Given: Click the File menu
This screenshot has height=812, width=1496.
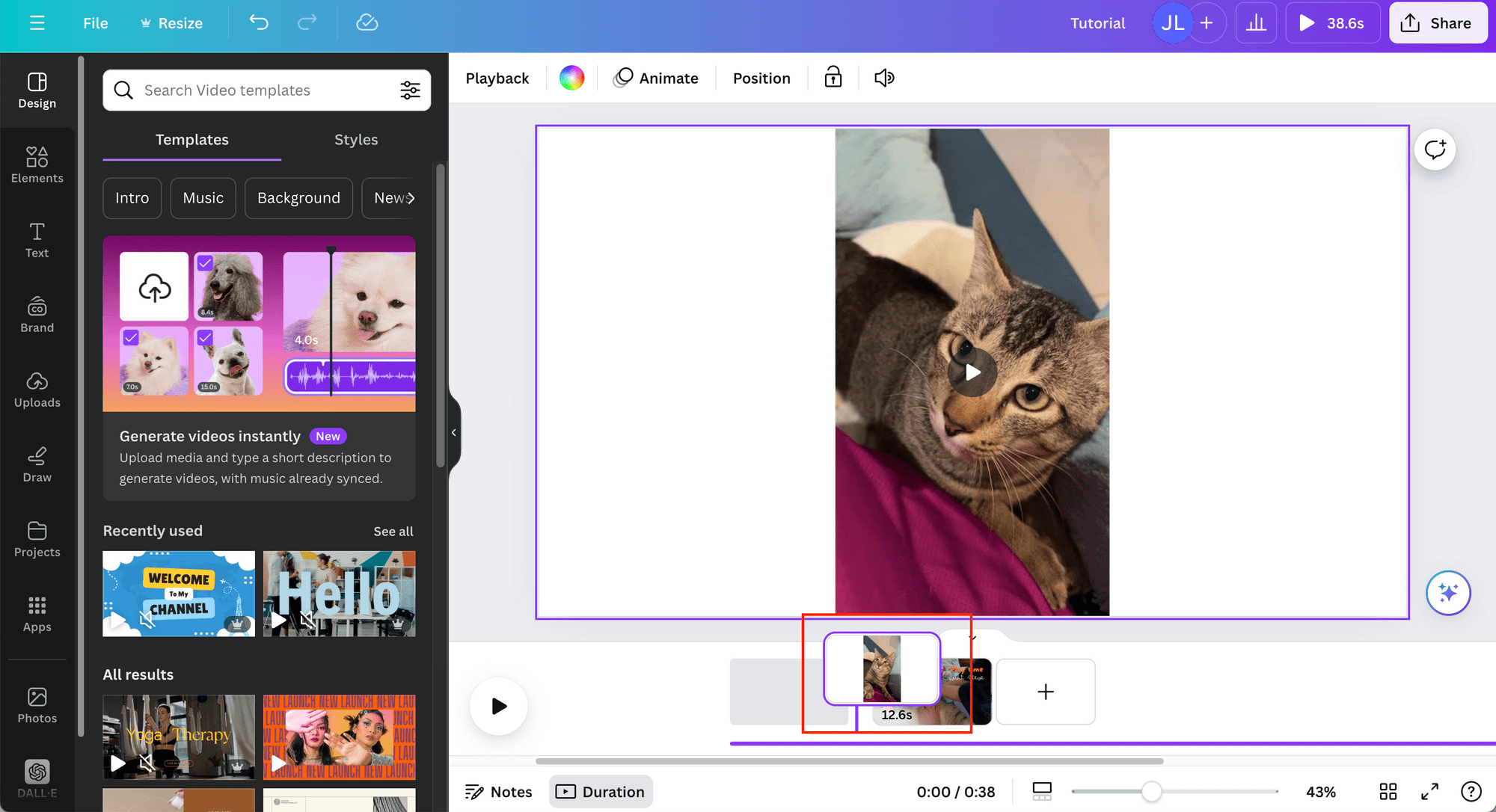Looking at the screenshot, I should click(x=95, y=23).
